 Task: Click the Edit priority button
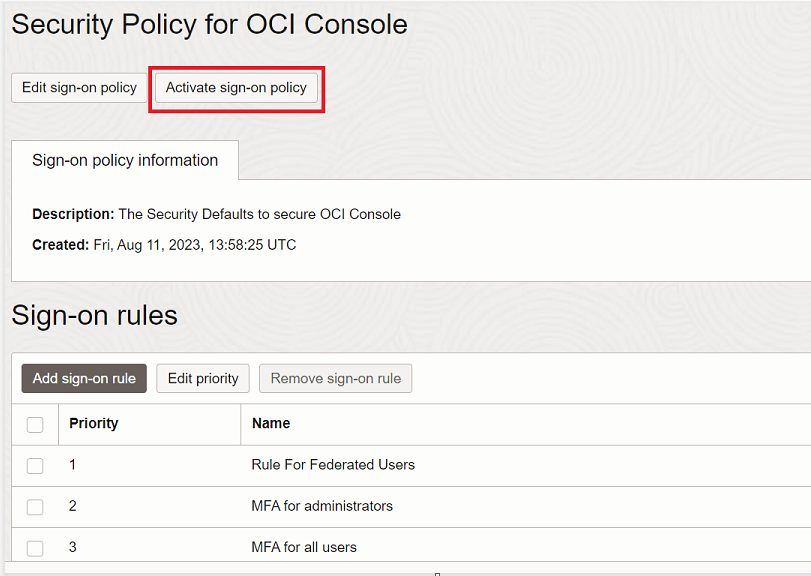tap(203, 378)
